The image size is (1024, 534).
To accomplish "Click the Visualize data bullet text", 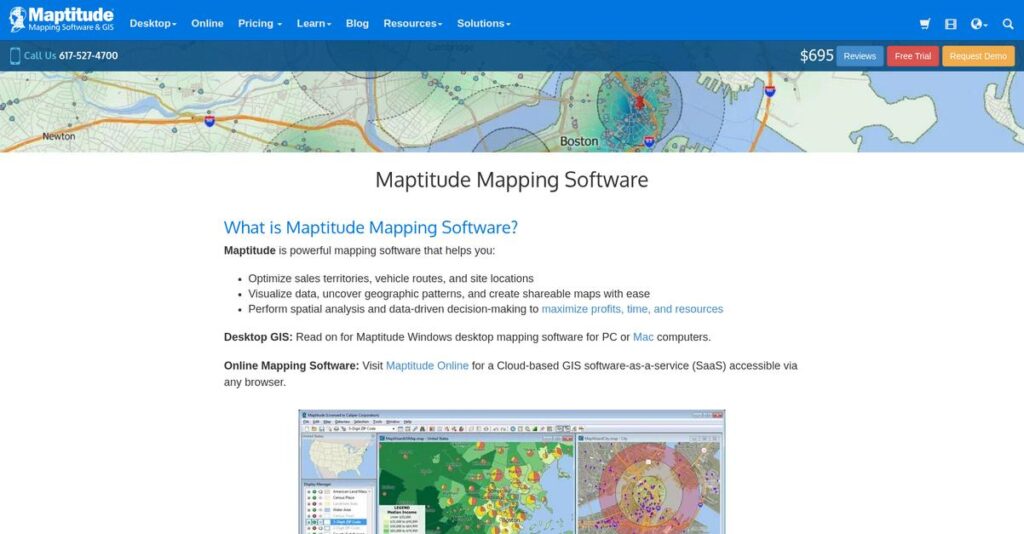I will pos(449,294).
